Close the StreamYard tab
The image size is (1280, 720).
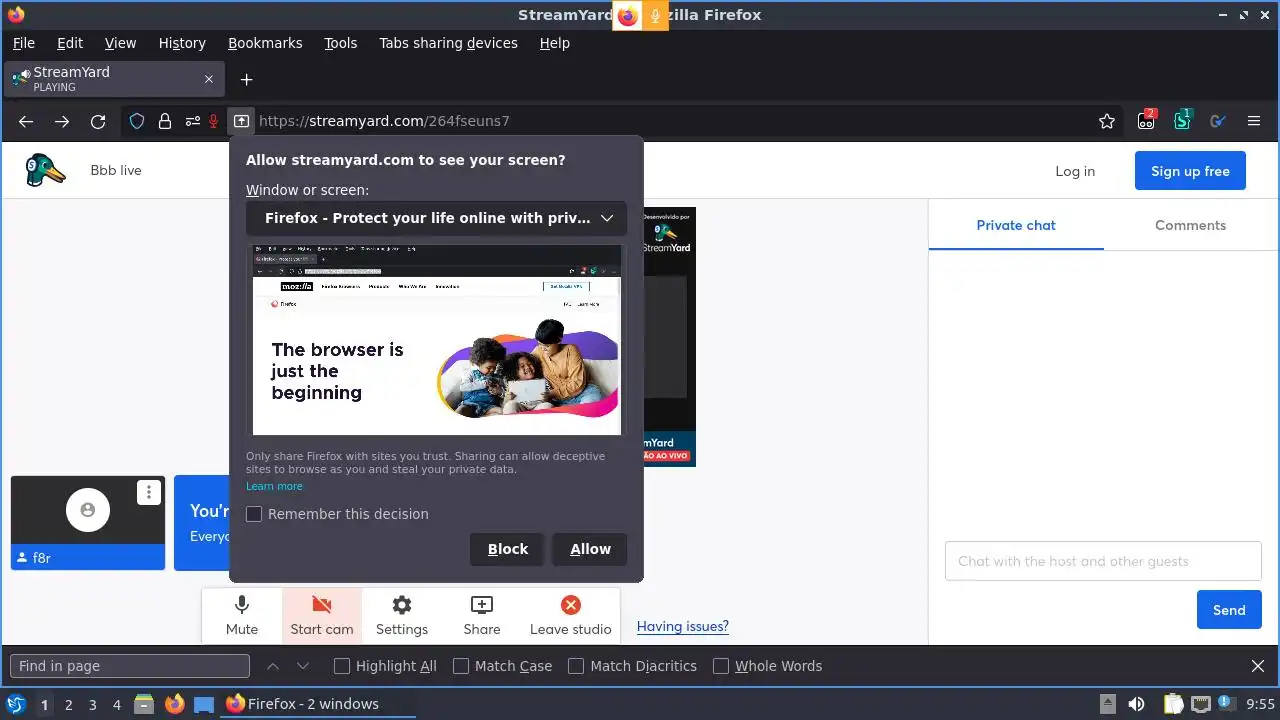pos(209,79)
